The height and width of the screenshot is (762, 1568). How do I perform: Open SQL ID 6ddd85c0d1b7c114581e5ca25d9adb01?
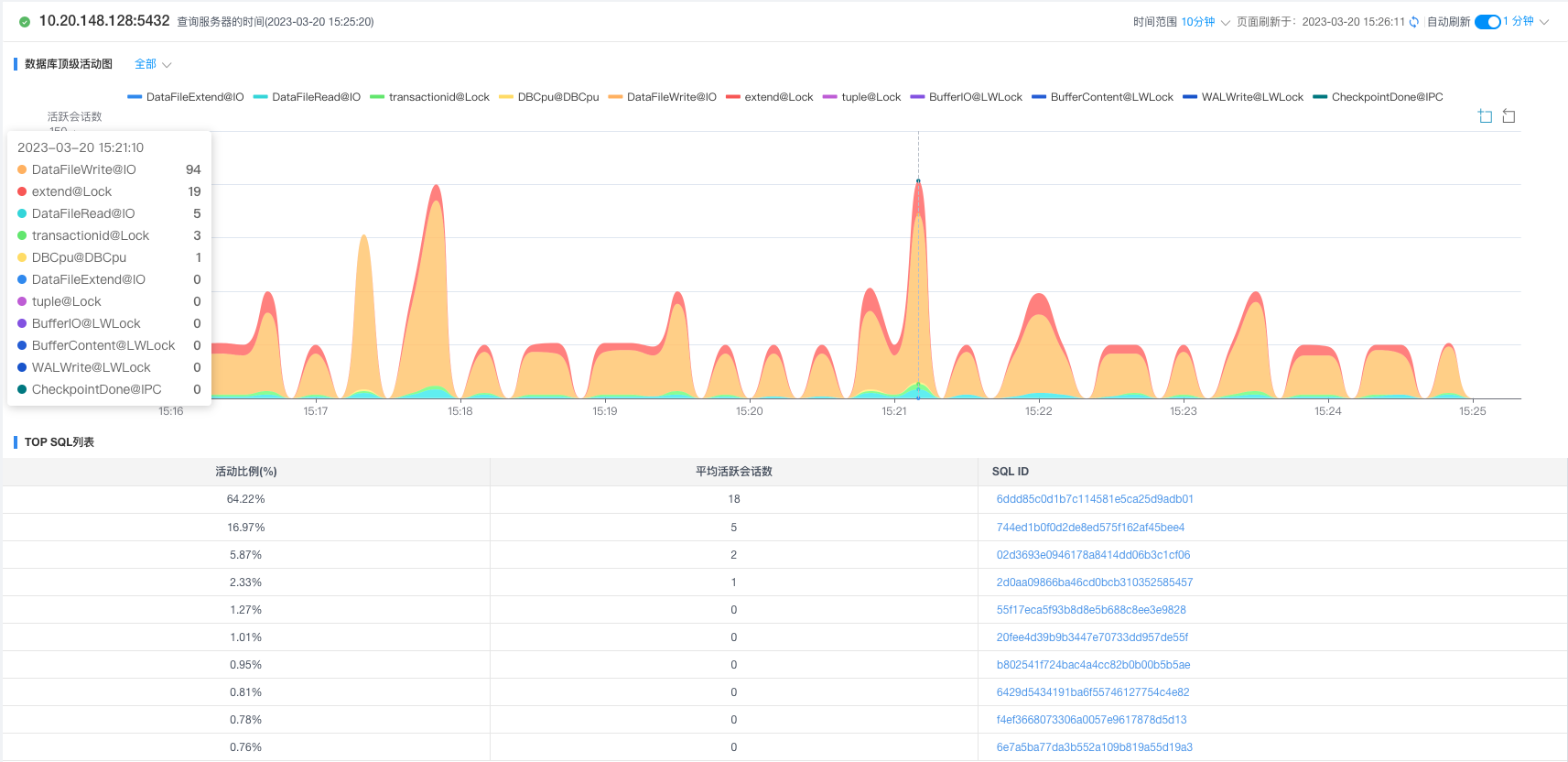click(1095, 499)
